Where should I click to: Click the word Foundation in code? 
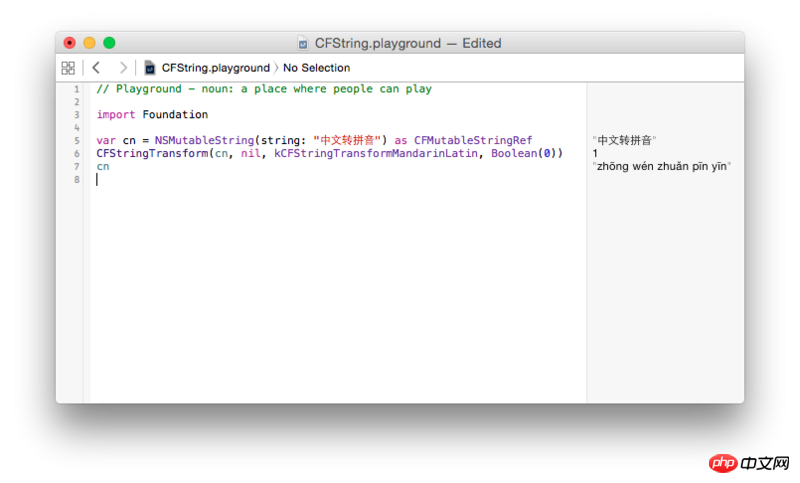tap(175, 115)
